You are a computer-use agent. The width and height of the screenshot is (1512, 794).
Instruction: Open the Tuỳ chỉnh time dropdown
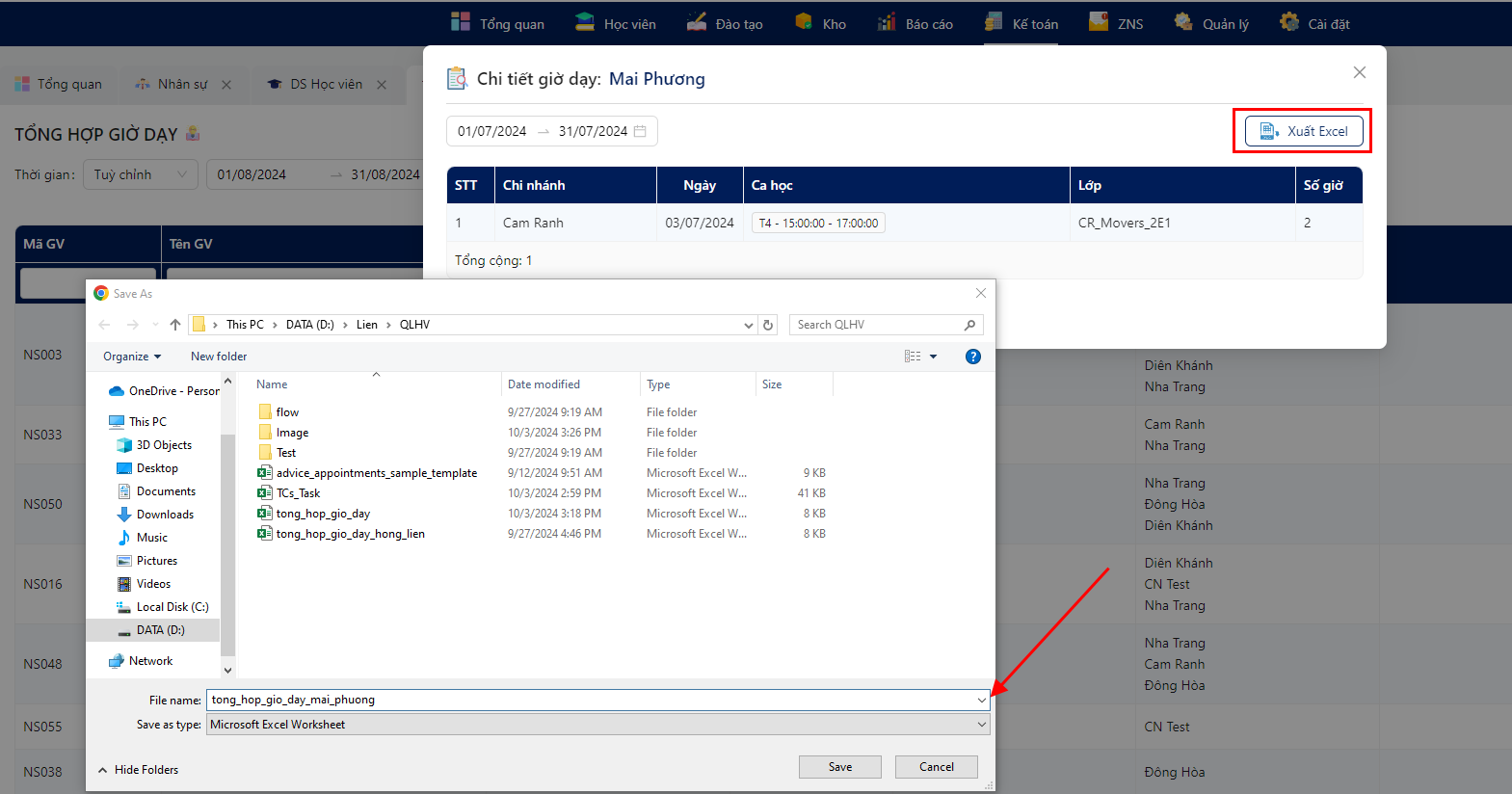[142, 174]
